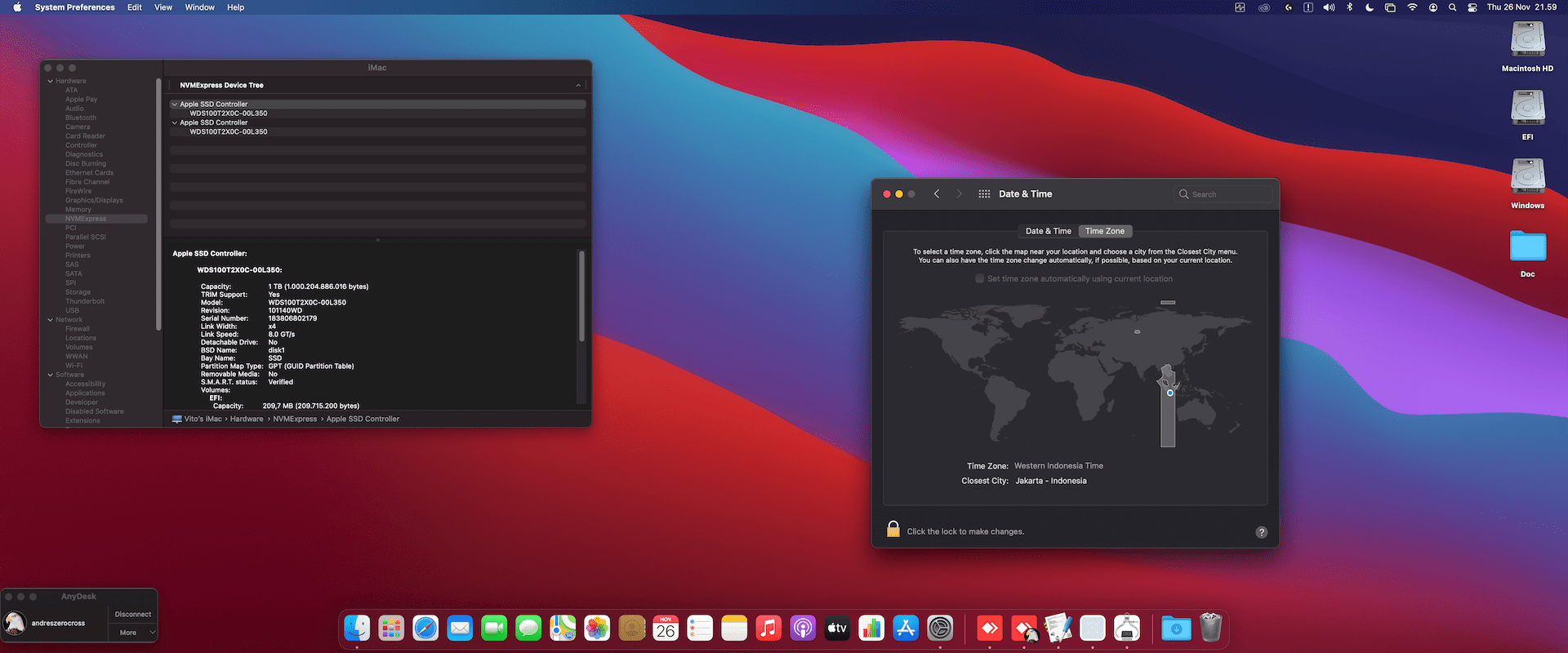
Task: Open the show-all grid icon in Date & Time
Action: [984, 194]
